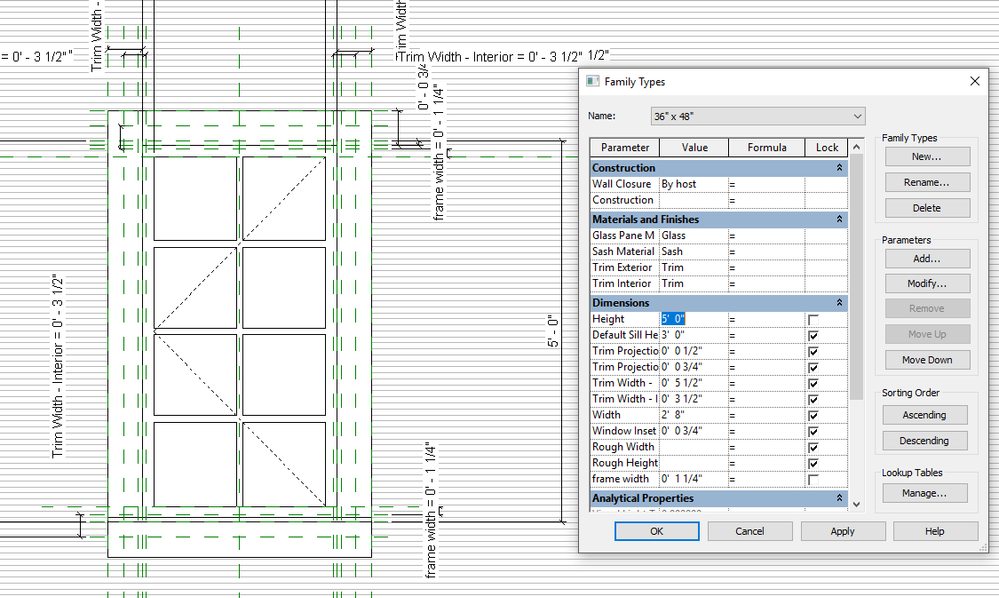Toggle lock for Trim Width 0' 5 1/2"
Viewport: 999px width, 598px height.
click(x=813, y=383)
